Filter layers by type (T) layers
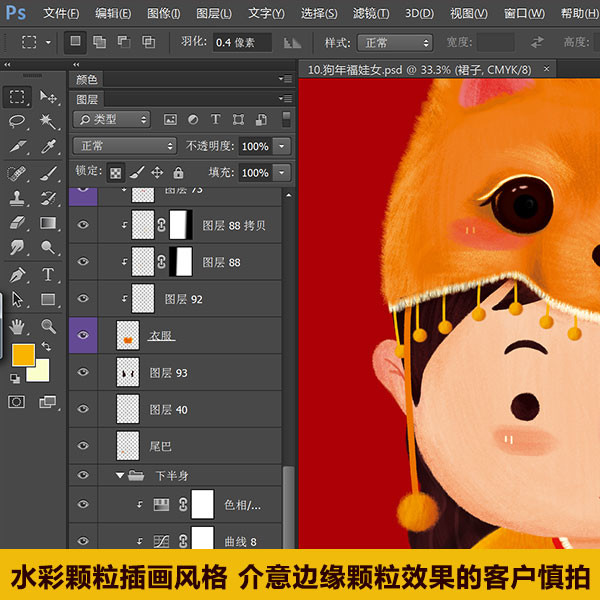Viewport: 600px width, 600px height. (x=216, y=120)
